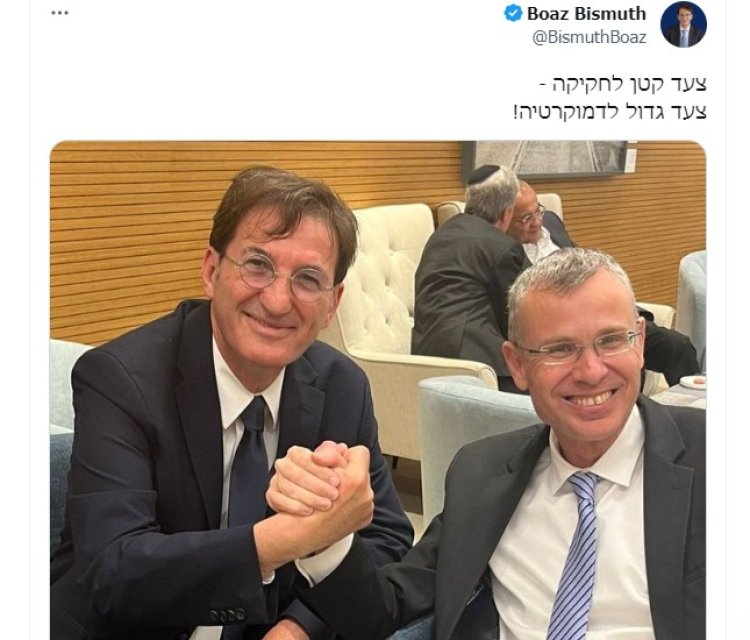Click the blue striped tie in the photo
The image size is (750, 640).
click(575, 557)
